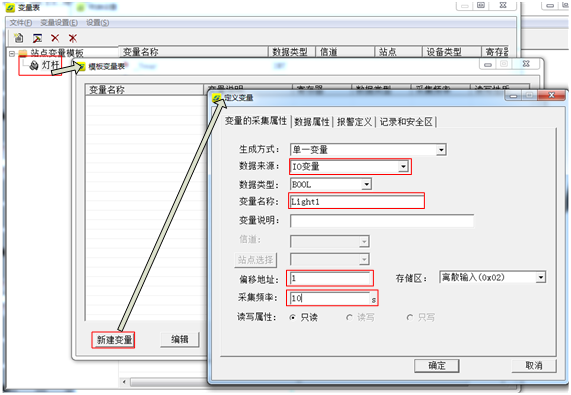The width and height of the screenshot is (571, 395).
Task: Select the 只读 radio button
Action: pyautogui.click(x=292, y=317)
